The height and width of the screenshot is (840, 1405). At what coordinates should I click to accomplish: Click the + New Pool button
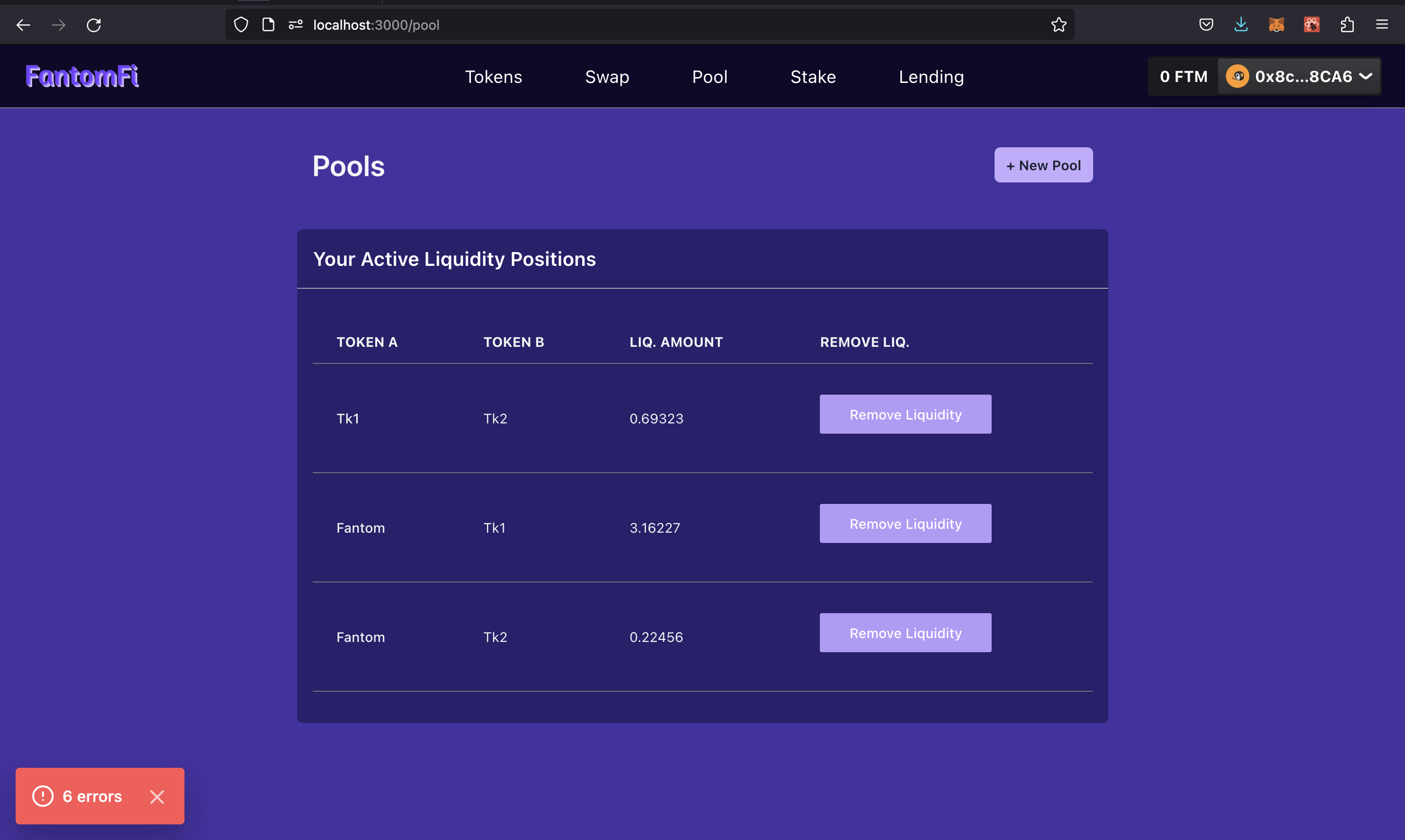(1043, 165)
